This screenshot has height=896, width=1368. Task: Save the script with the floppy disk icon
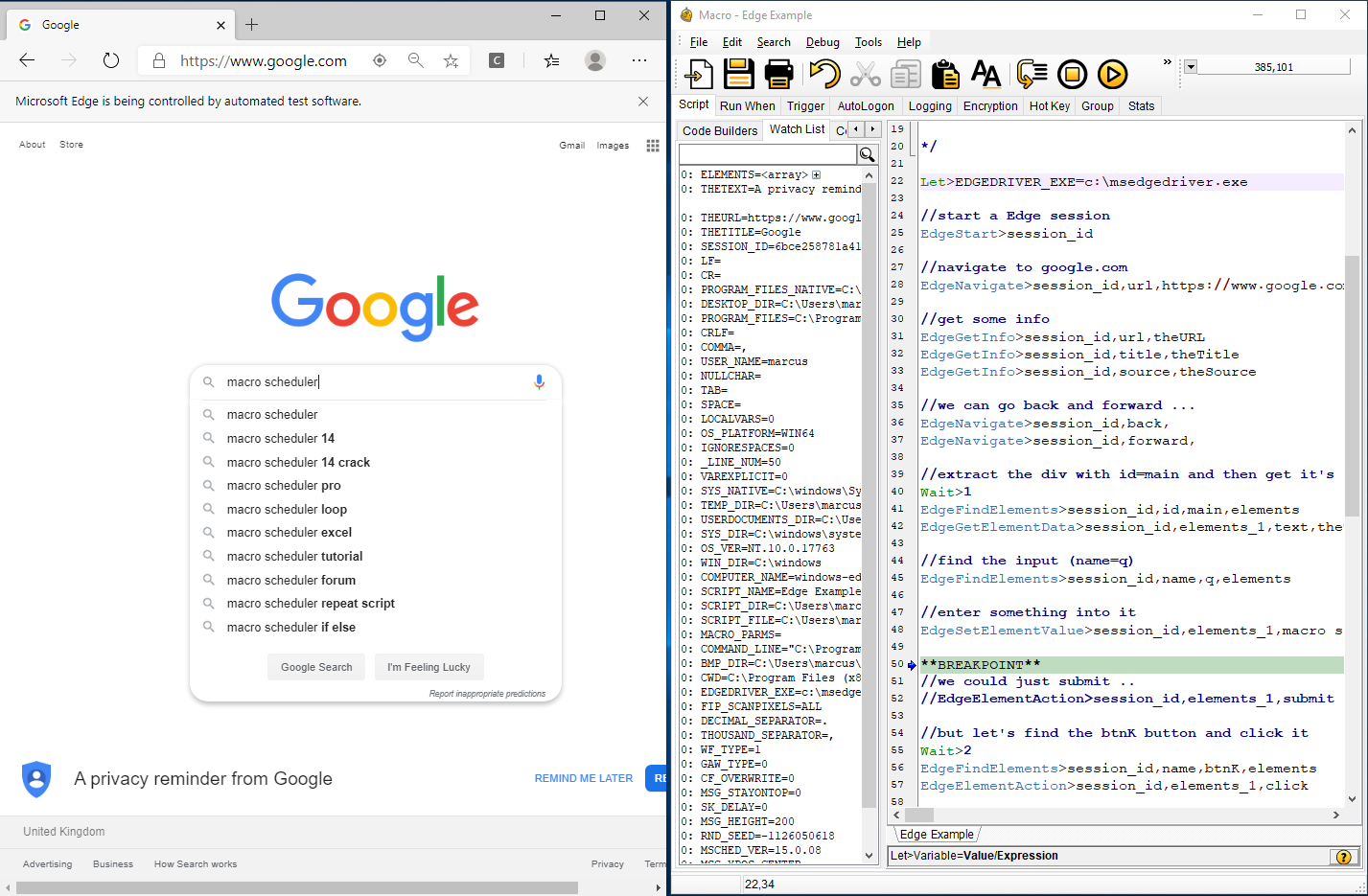738,74
